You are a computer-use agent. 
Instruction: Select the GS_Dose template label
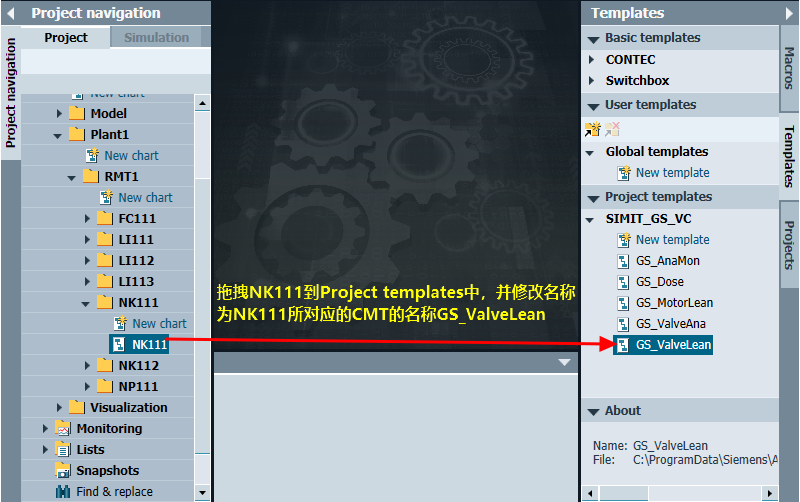pos(659,282)
